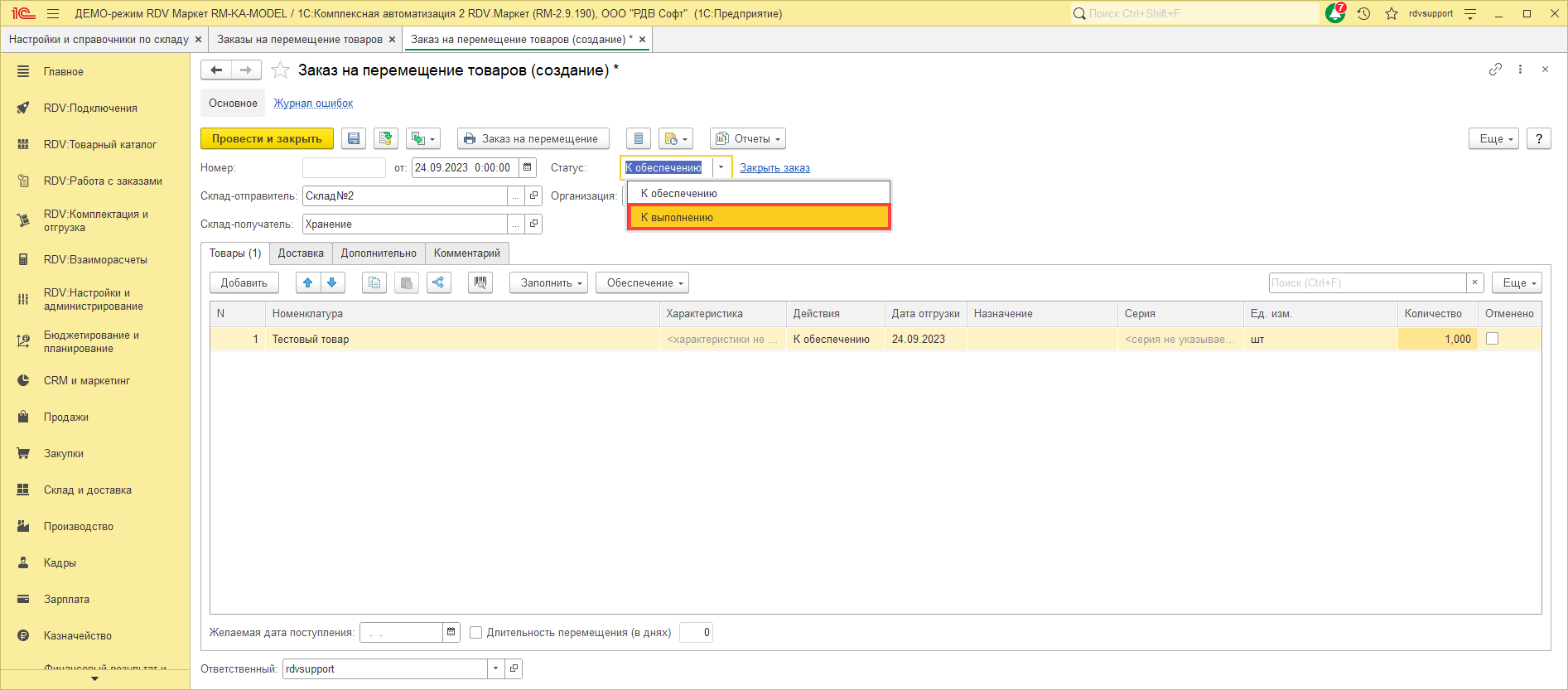Click the save document floppy disk icon
The width and height of the screenshot is (1568, 690).
pos(354,139)
